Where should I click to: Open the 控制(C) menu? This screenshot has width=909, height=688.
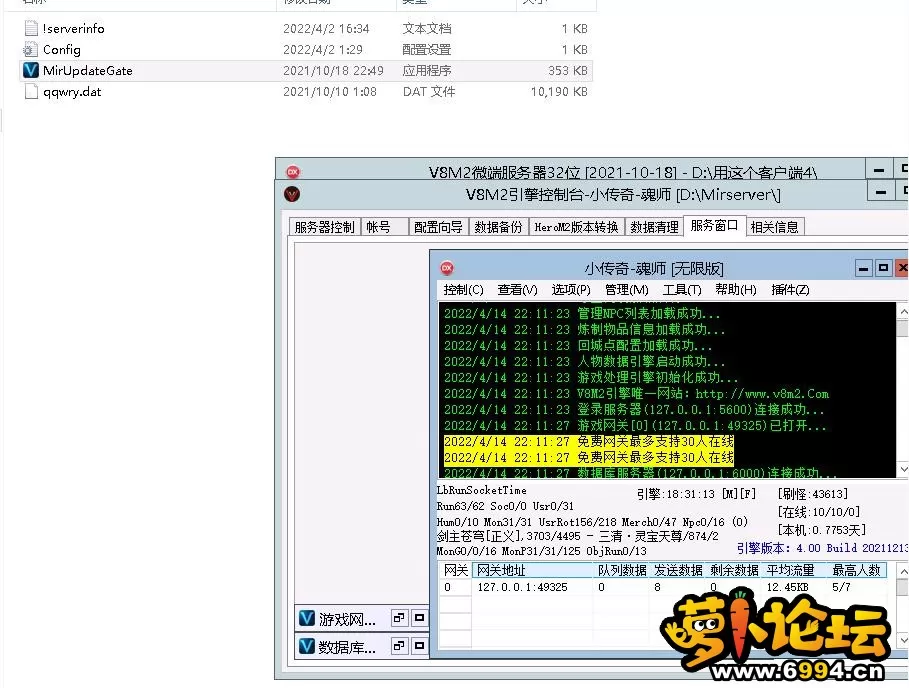point(463,289)
